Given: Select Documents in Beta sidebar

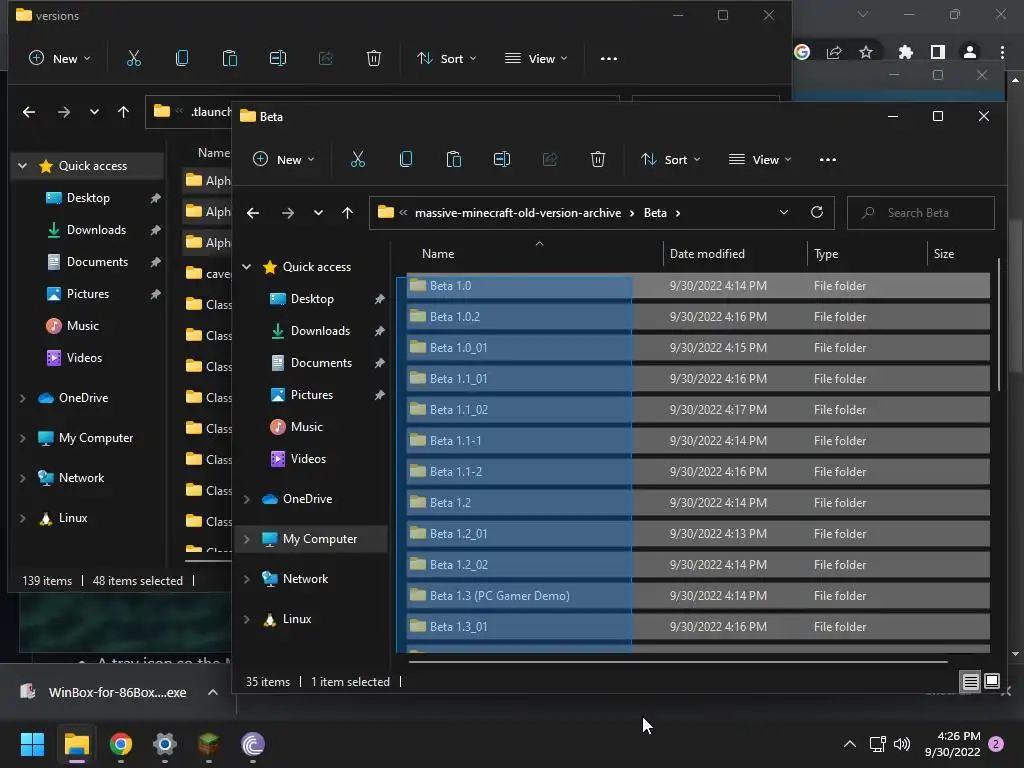Looking at the screenshot, I should (321, 362).
